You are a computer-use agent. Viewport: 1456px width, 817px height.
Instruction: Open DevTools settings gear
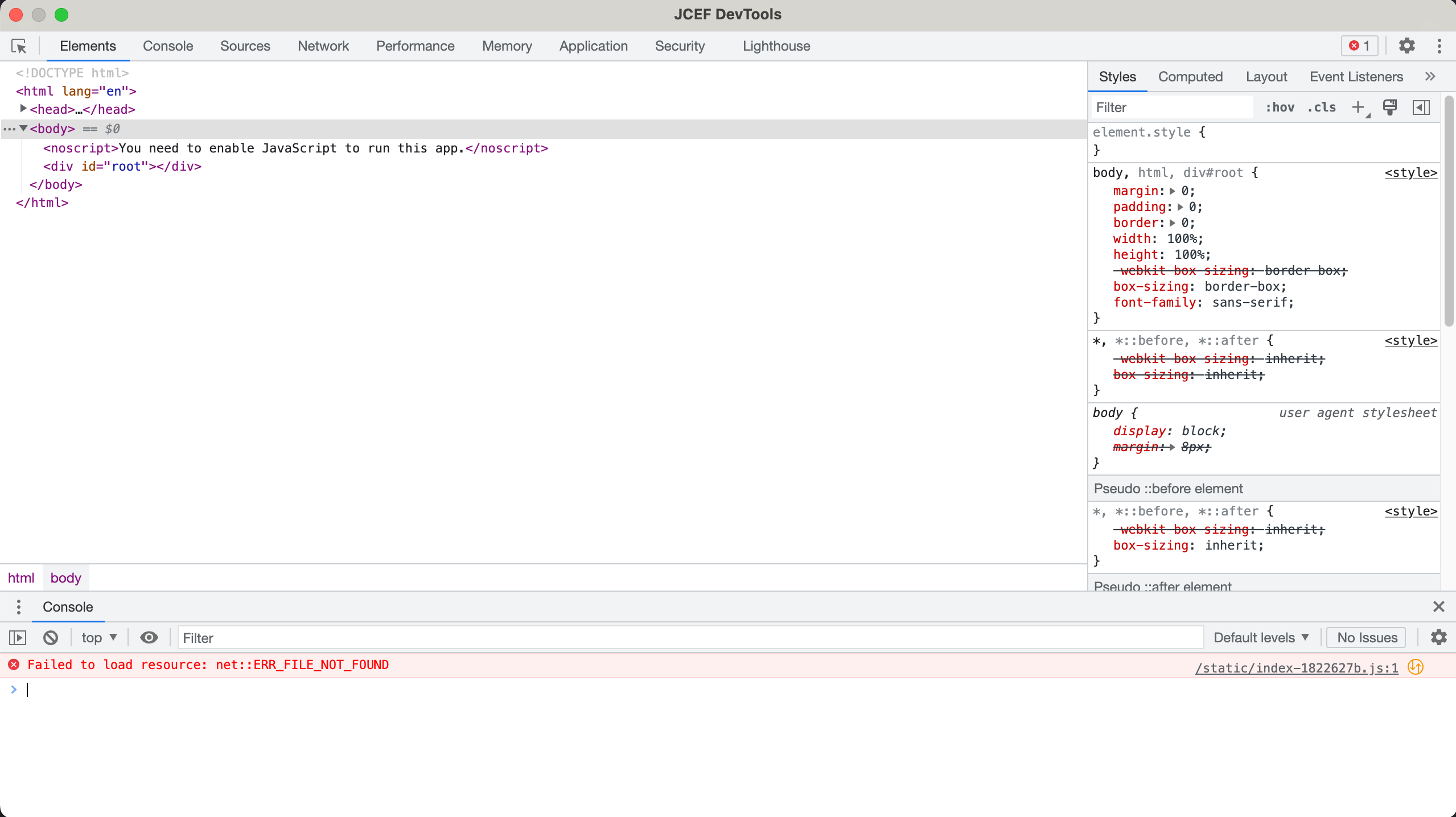pos(1407,46)
